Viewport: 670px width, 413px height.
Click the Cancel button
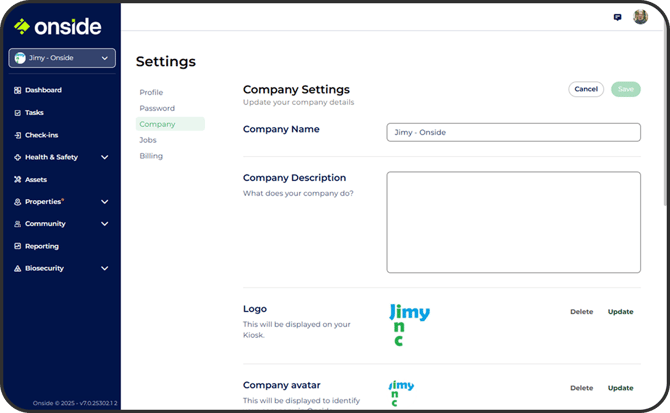(x=586, y=89)
